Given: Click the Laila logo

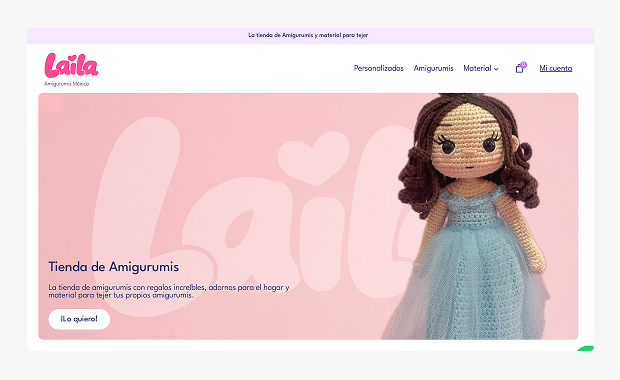Looking at the screenshot, I should pyautogui.click(x=71, y=65).
